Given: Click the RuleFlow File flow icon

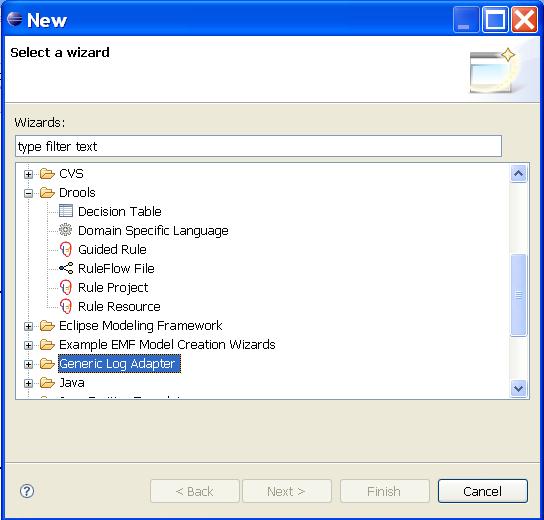Looking at the screenshot, I should point(66,268).
